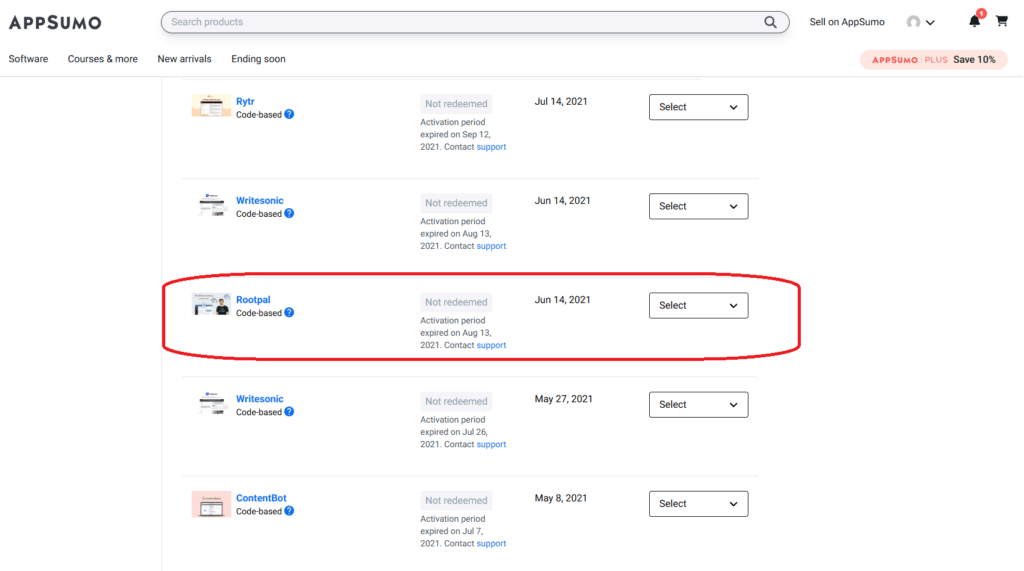1024x571 pixels.
Task: Click the AppSumo logo
Action: pos(55,22)
